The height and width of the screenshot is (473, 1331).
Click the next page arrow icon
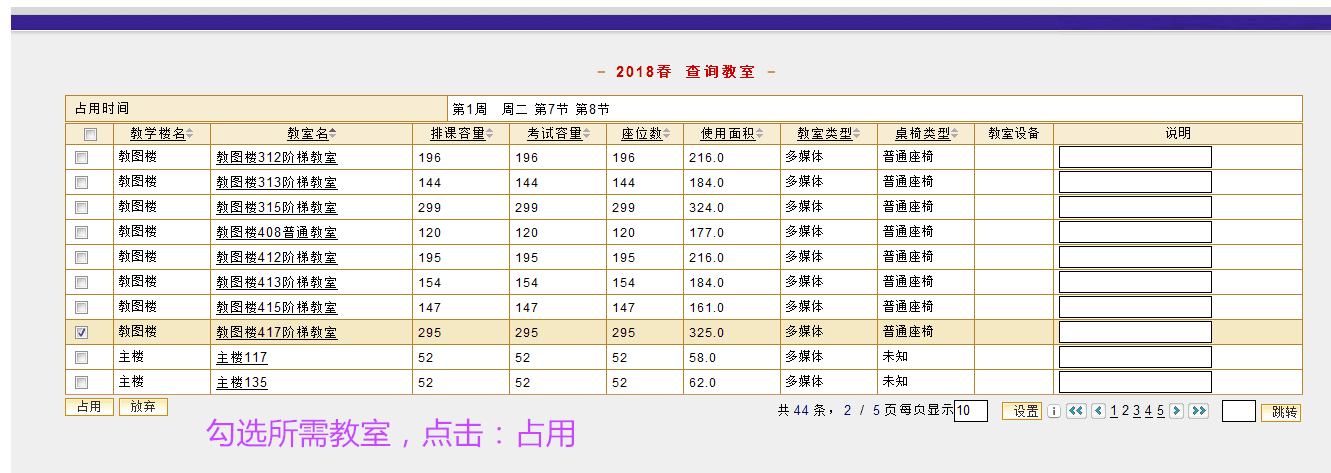coord(1176,411)
